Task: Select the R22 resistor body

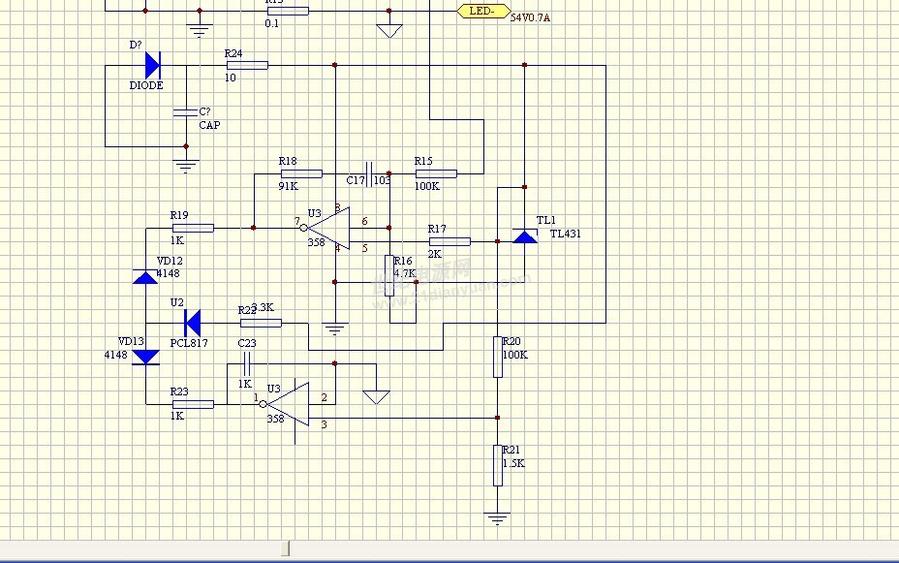Action: 261,323
